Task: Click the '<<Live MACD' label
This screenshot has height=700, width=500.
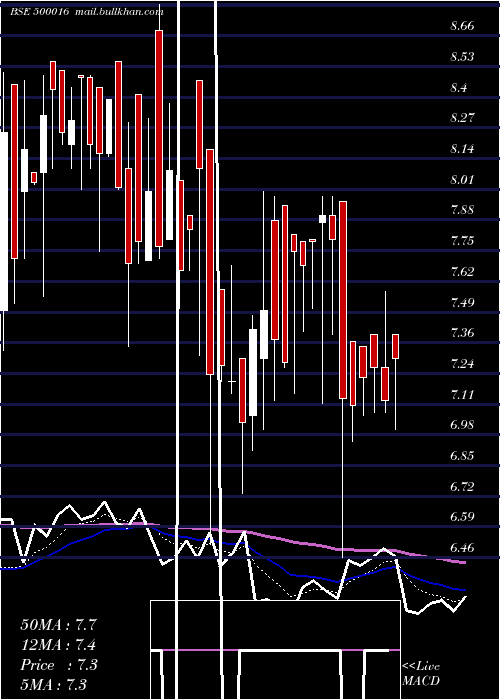Action: coord(421,673)
